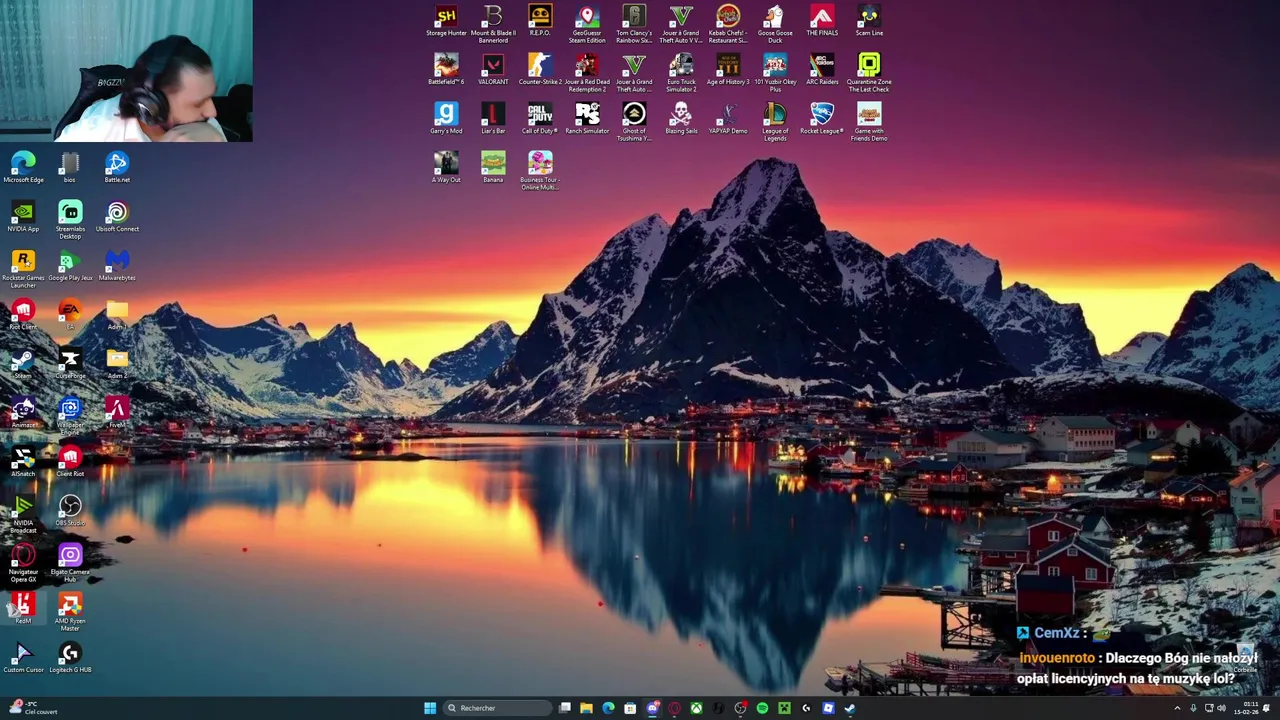
Task: Select the Goose Goose Duck icon
Action: [775, 24]
